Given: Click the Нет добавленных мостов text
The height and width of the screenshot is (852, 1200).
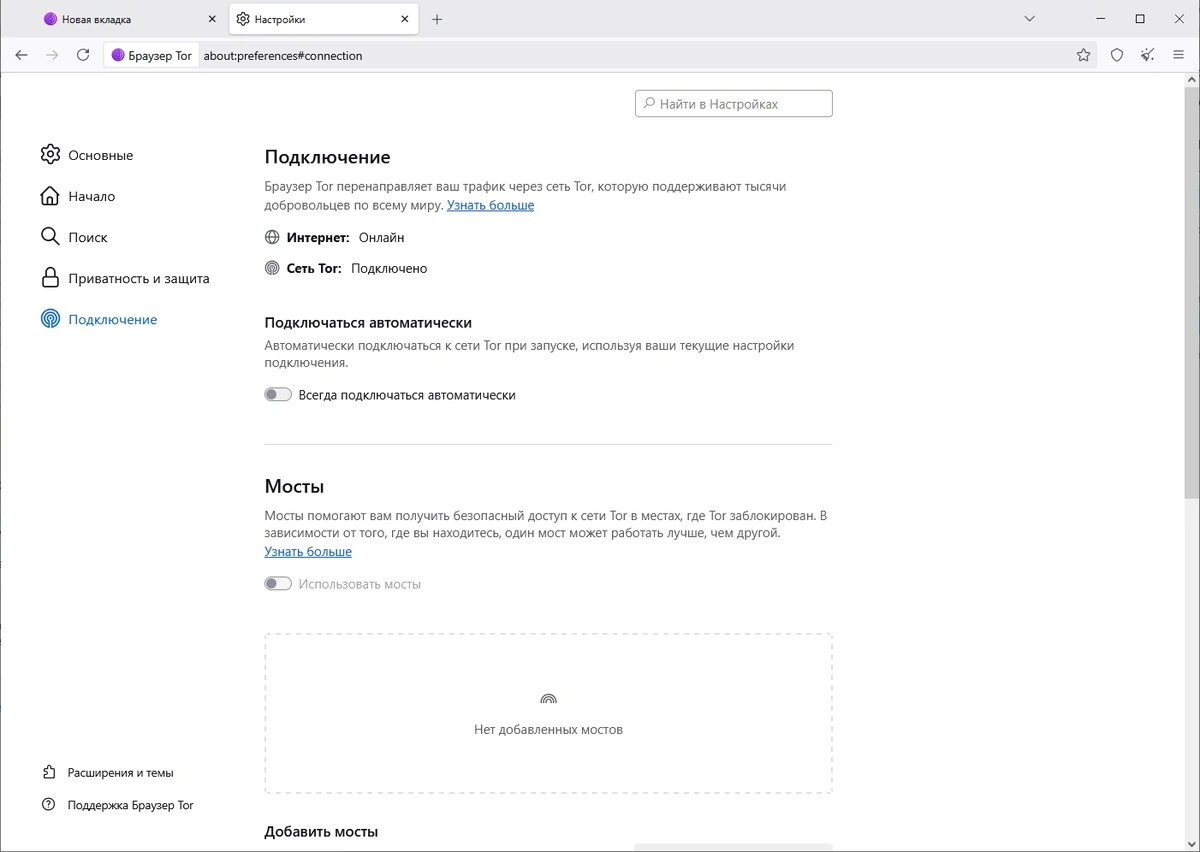Looking at the screenshot, I should (548, 729).
